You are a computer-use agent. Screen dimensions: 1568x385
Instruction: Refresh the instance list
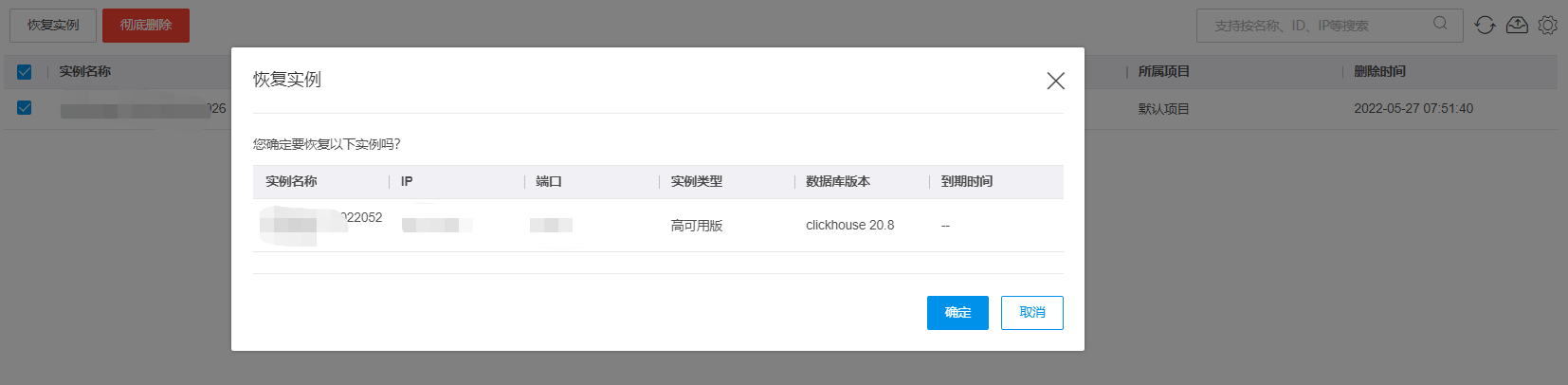(1485, 26)
